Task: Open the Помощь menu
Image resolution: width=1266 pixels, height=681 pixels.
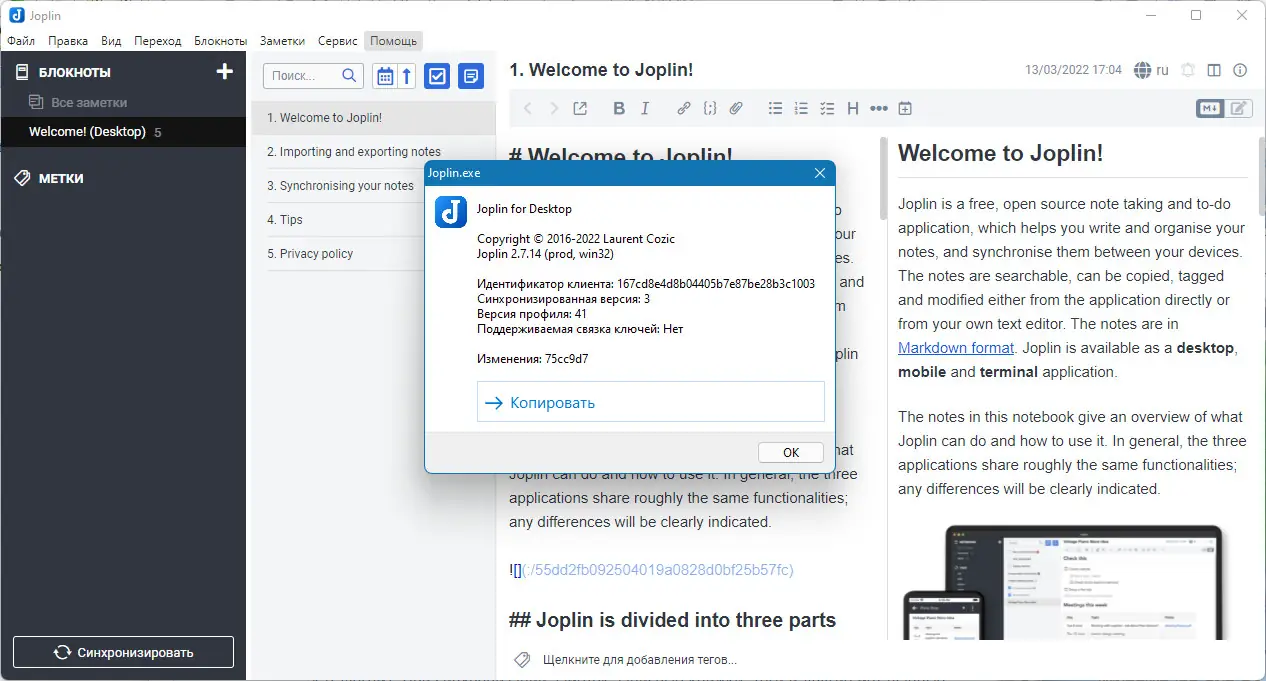Action: click(393, 41)
